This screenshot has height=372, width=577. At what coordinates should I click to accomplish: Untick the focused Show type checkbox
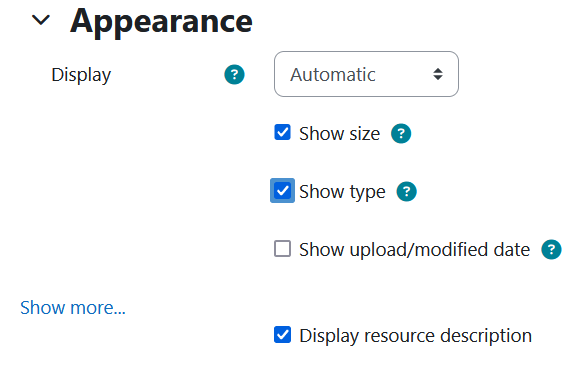[x=282, y=191]
